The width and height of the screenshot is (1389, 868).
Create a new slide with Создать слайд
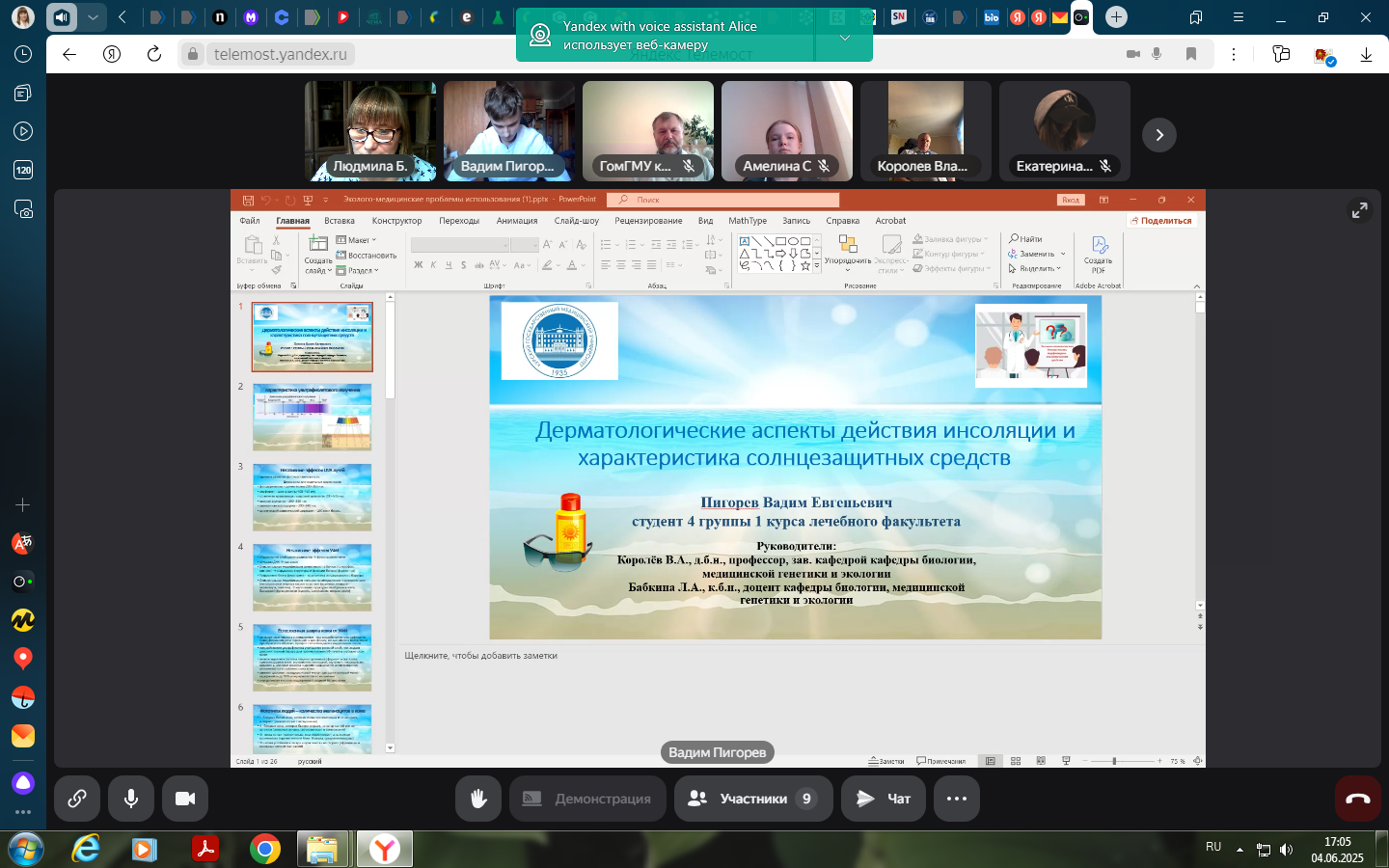[318, 254]
